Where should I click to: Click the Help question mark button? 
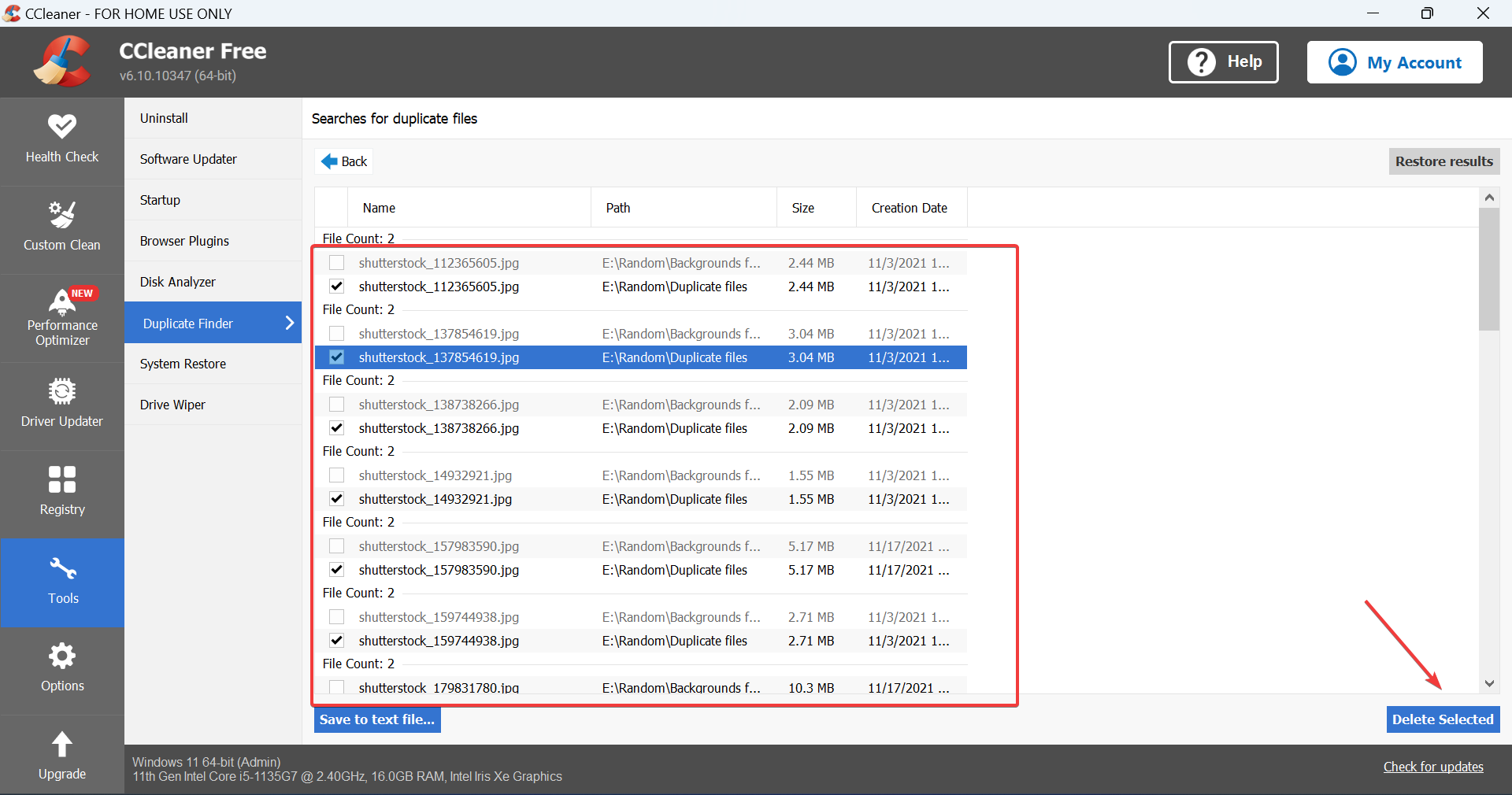point(1224,62)
